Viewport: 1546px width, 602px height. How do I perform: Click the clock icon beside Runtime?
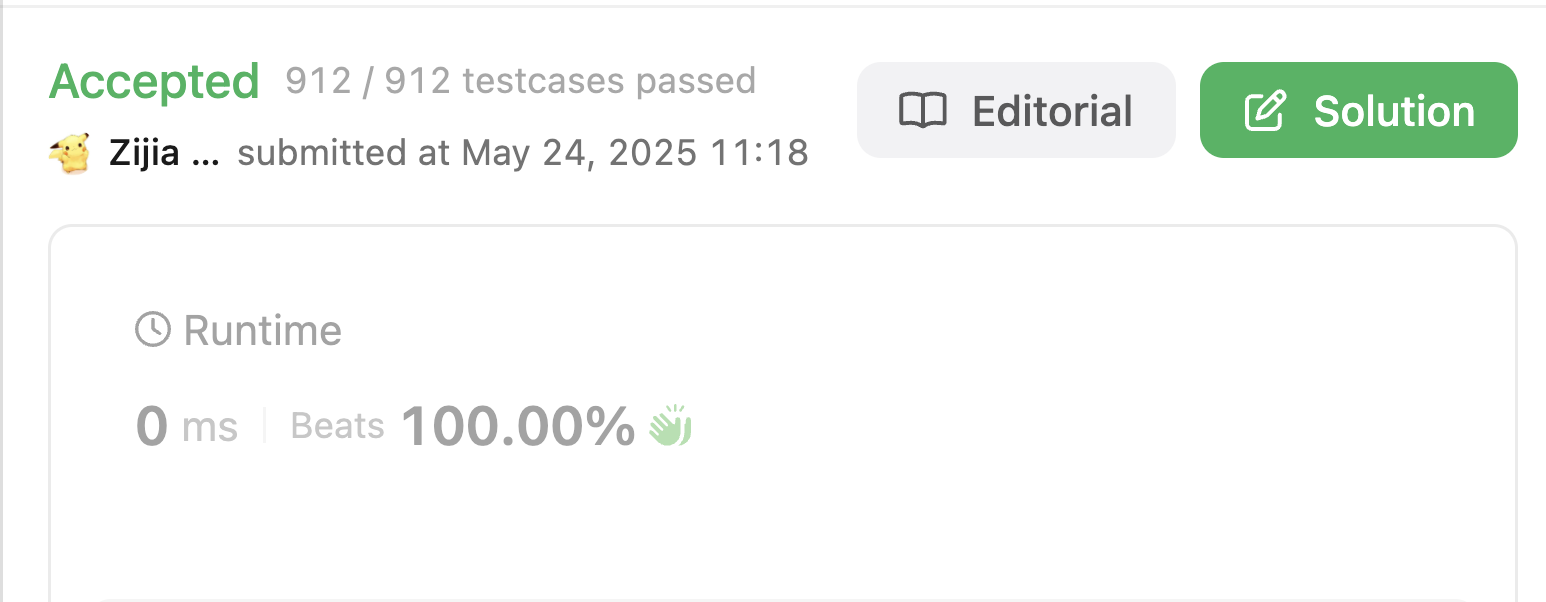[153, 329]
